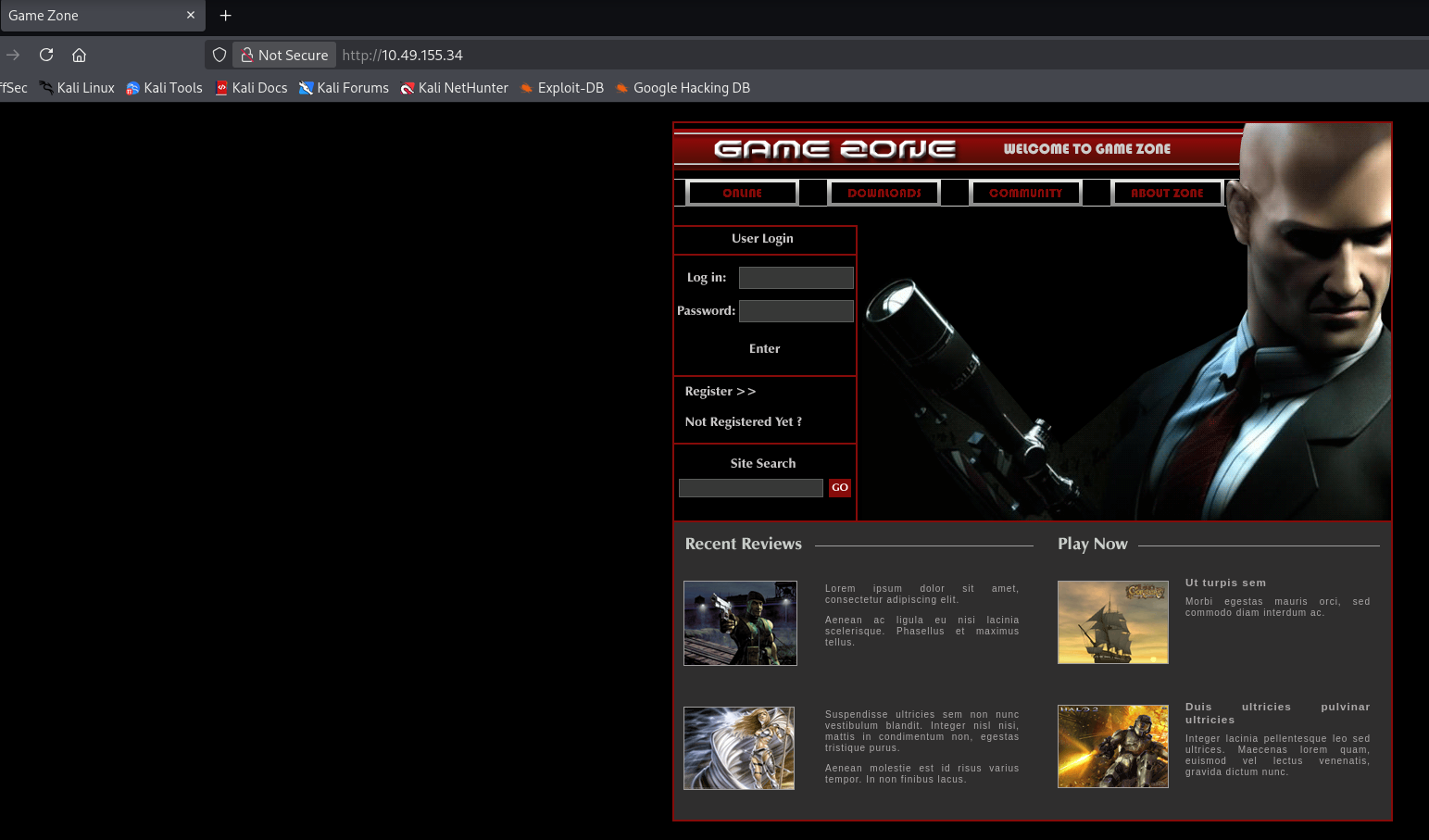Open the Kali NetHunter bookmark
Image resolution: width=1429 pixels, height=840 pixels.
[x=454, y=88]
